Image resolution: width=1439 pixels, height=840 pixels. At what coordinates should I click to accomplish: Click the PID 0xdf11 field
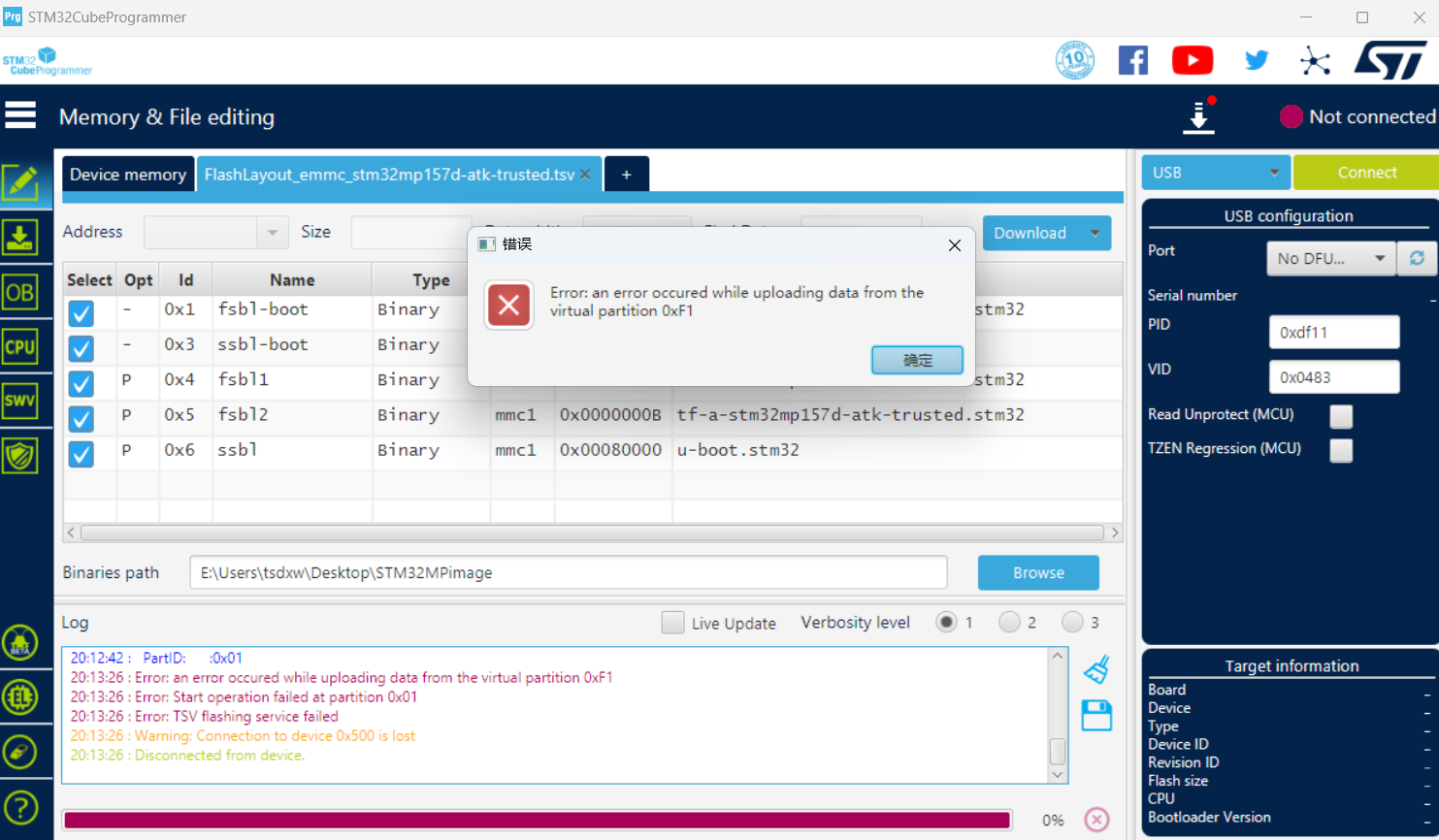tap(1334, 332)
